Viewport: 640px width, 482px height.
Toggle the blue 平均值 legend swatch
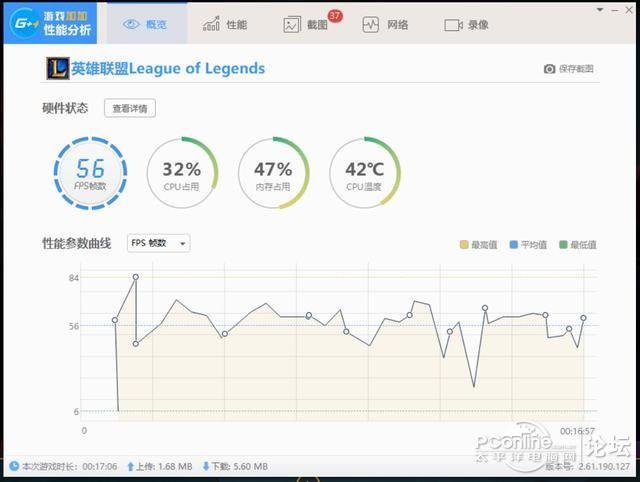pyautogui.click(x=514, y=244)
